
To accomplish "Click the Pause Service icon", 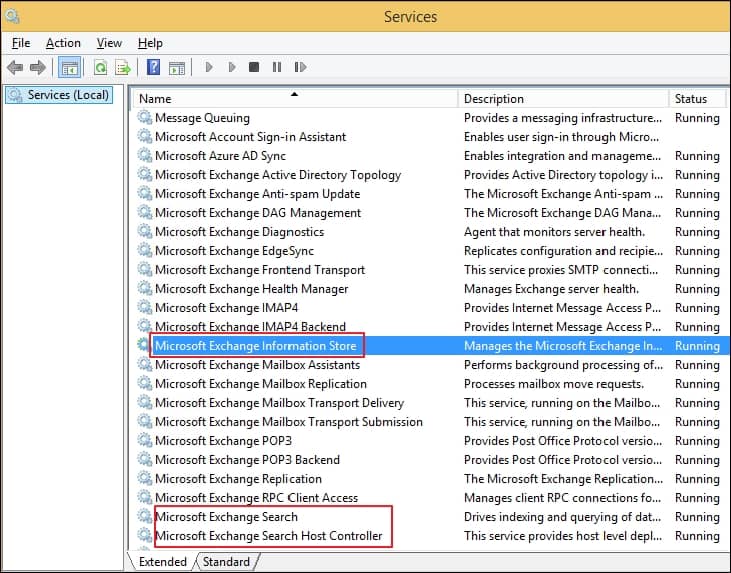I will point(277,67).
